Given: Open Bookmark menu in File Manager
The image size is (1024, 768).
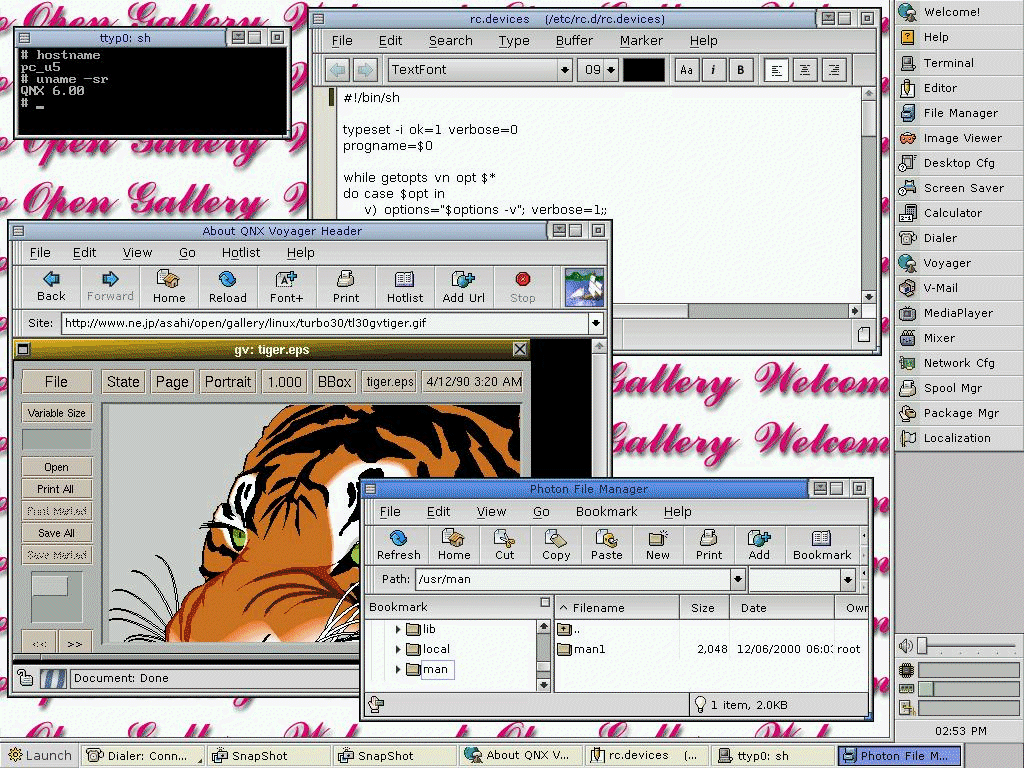Looking at the screenshot, I should (x=607, y=512).
